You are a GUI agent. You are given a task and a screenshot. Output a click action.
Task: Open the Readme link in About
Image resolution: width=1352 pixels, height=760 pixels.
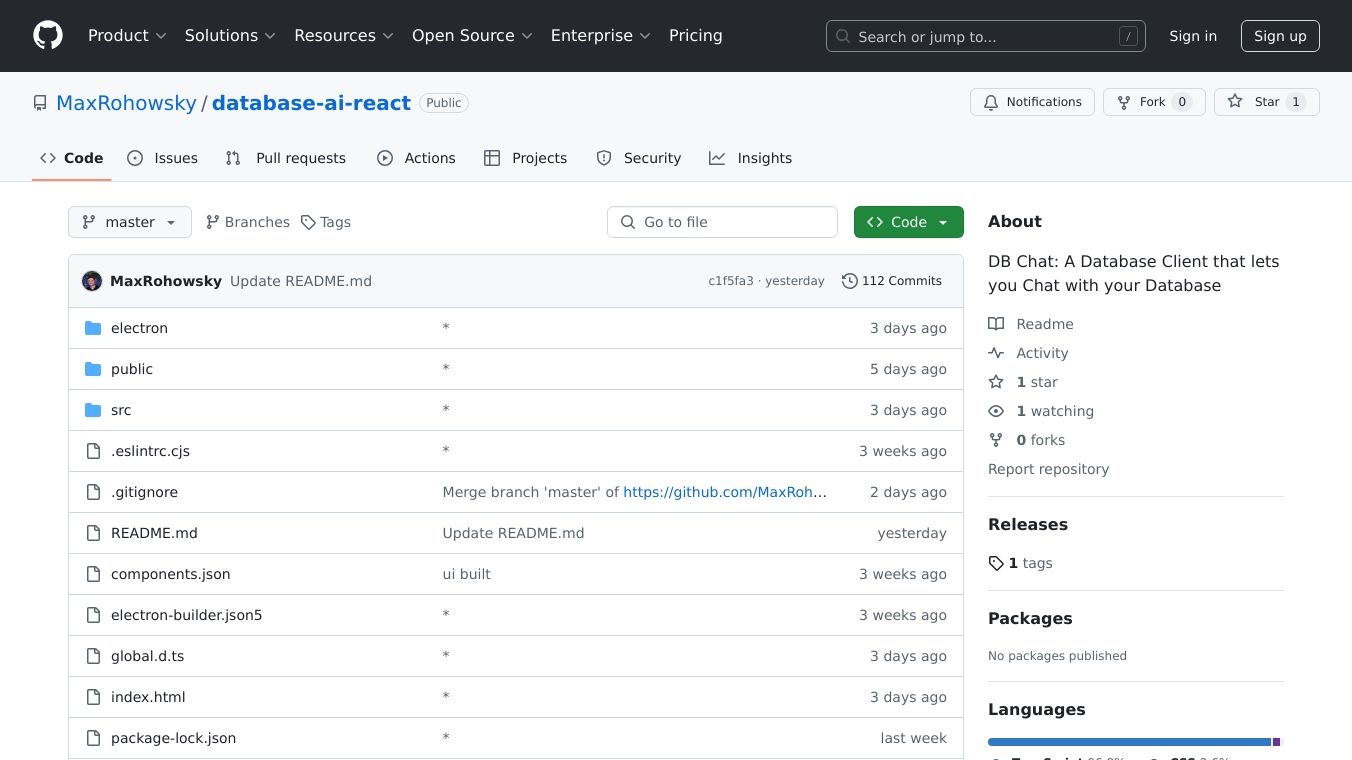coord(1044,324)
